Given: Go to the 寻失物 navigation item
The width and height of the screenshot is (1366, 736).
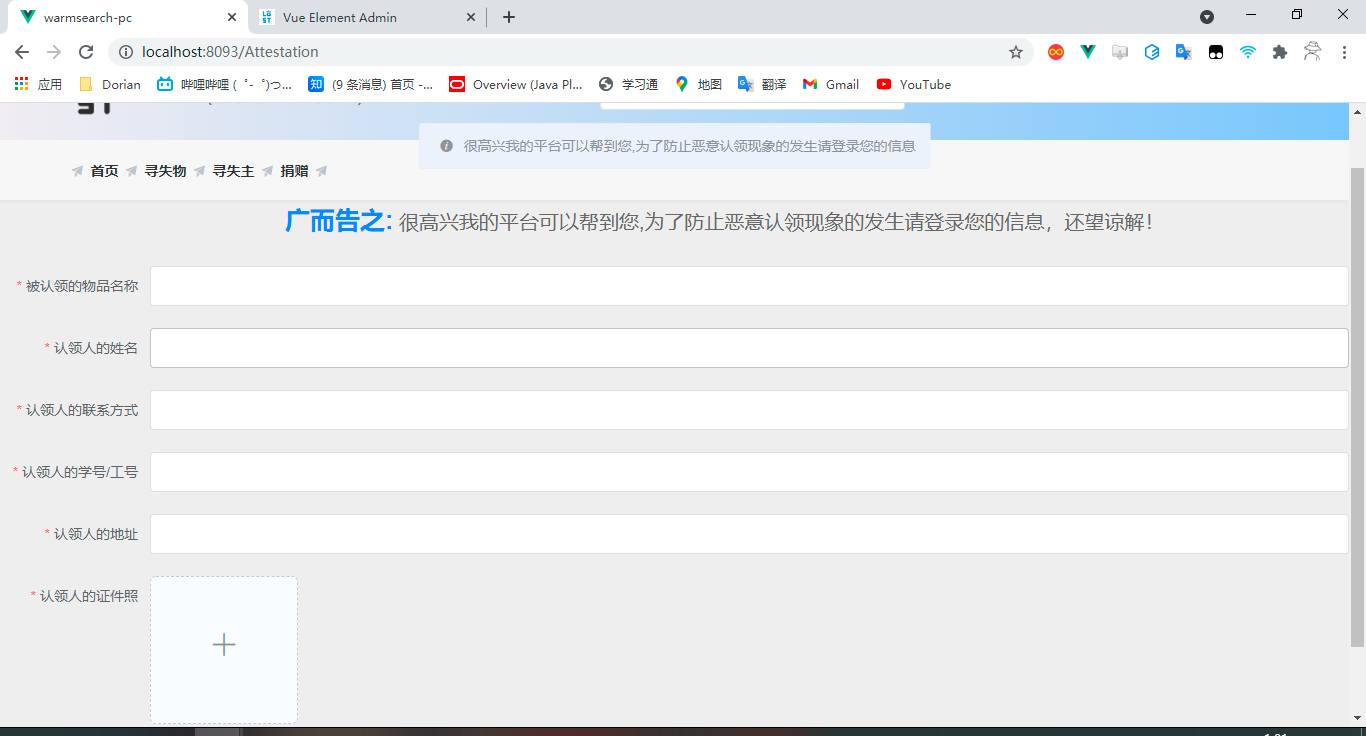Looking at the screenshot, I should coord(165,171).
